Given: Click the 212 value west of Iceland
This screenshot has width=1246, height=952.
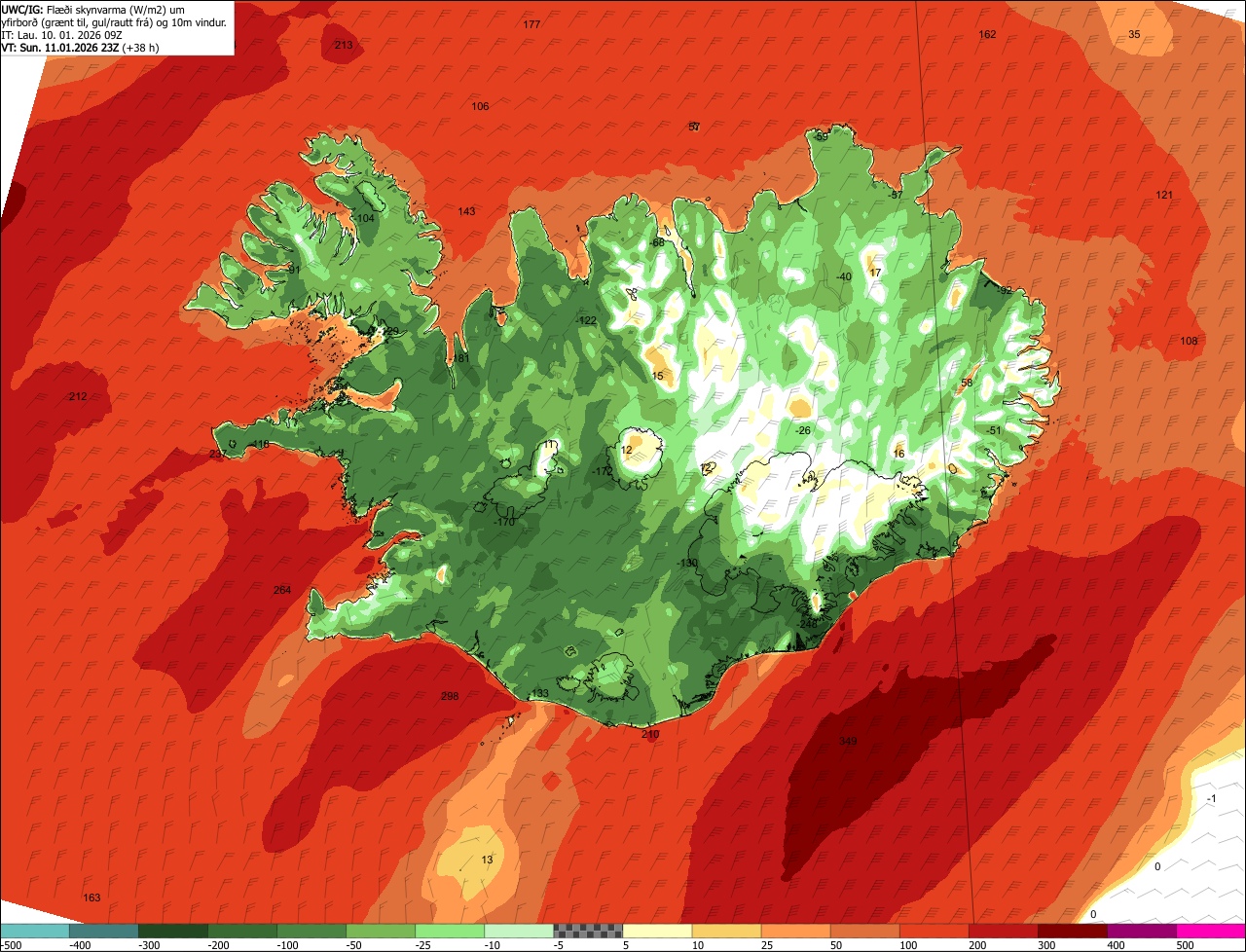Looking at the screenshot, I should [x=78, y=396].
